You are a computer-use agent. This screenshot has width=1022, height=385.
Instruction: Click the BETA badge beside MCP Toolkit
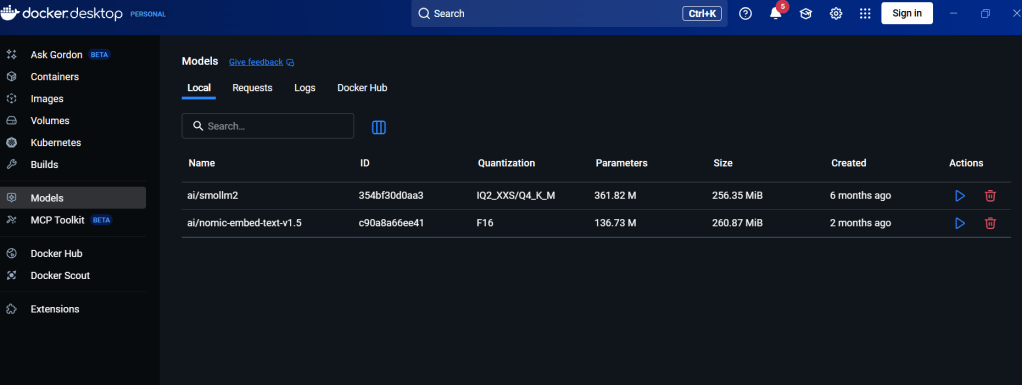(x=102, y=220)
